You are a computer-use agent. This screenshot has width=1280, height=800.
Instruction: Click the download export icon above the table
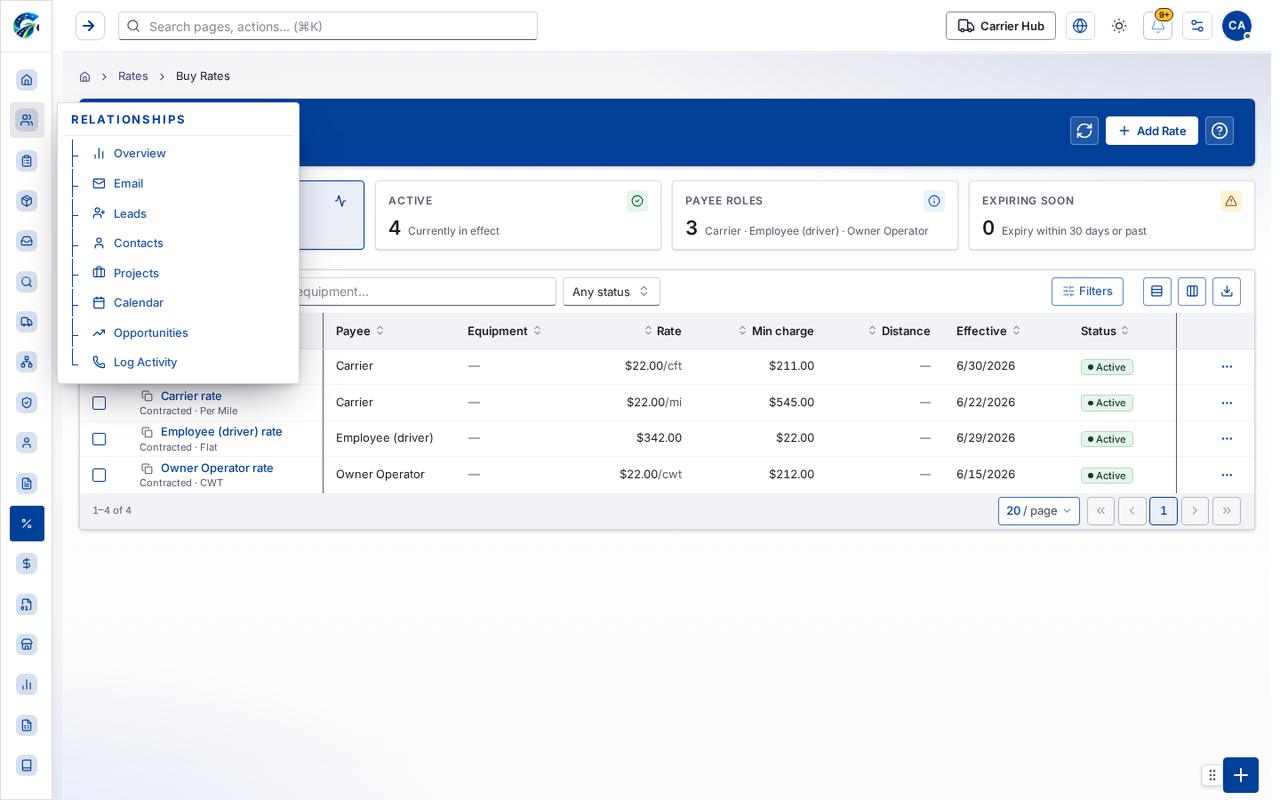coord(1226,291)
